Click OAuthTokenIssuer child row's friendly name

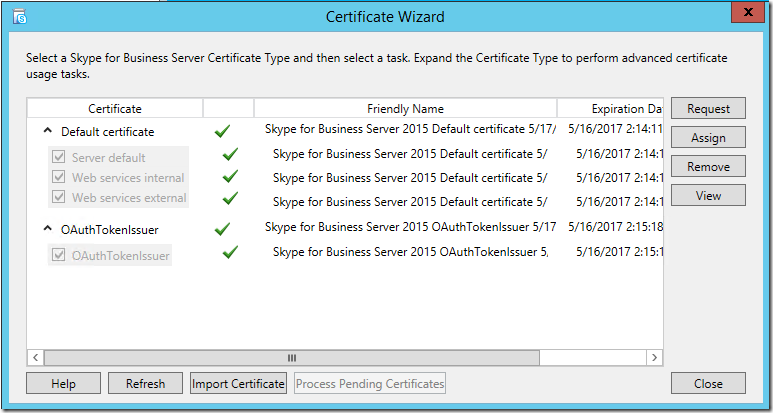click(x=410, y=252)
